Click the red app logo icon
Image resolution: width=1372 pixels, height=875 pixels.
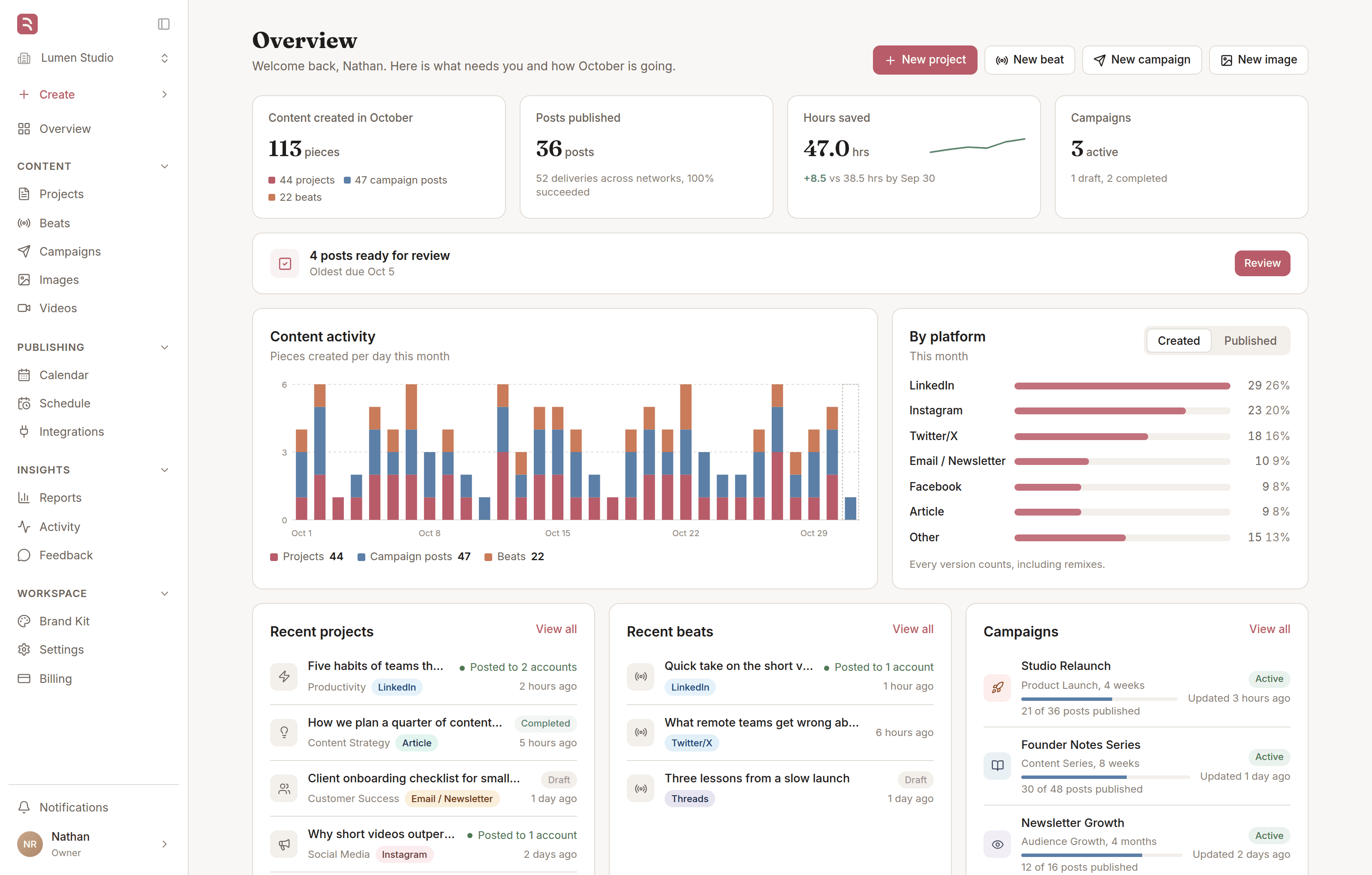pos(27,24)
